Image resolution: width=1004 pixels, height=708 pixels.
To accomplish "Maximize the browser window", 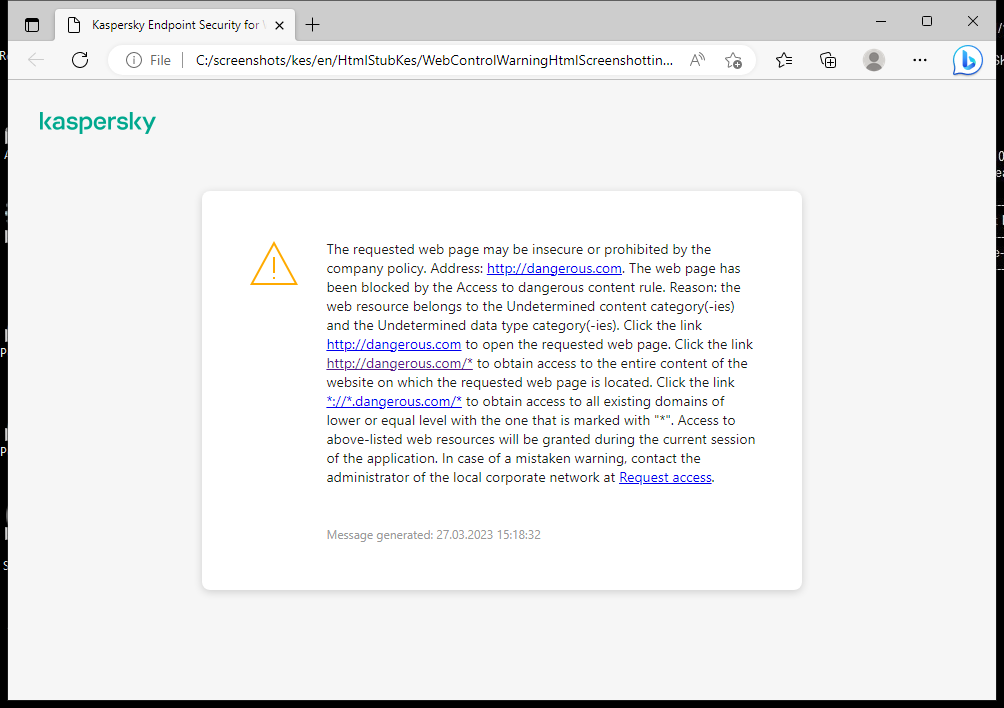I will pos(927,21).
